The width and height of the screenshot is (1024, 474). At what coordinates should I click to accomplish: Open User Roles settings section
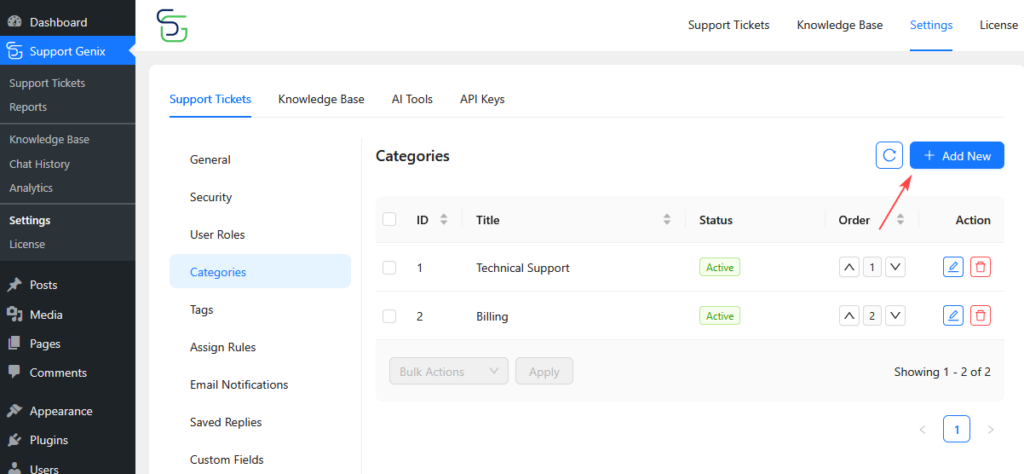point(260,234)
